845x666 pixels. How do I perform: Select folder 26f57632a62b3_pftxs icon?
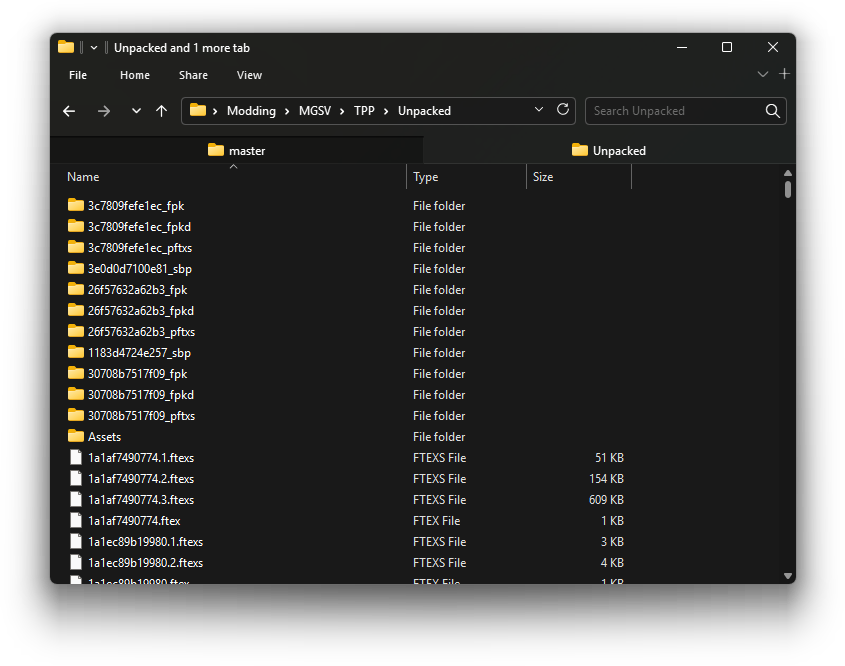pos(75,331)
